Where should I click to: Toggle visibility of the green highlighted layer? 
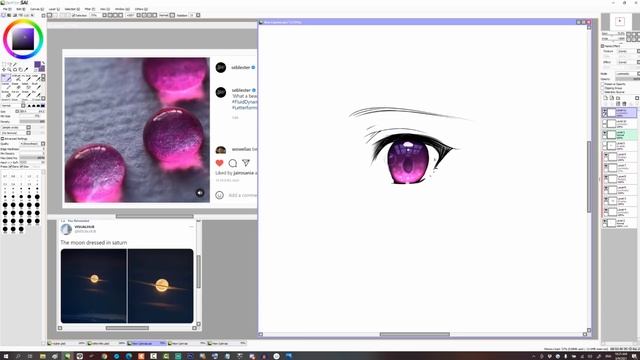pos(605,133)
